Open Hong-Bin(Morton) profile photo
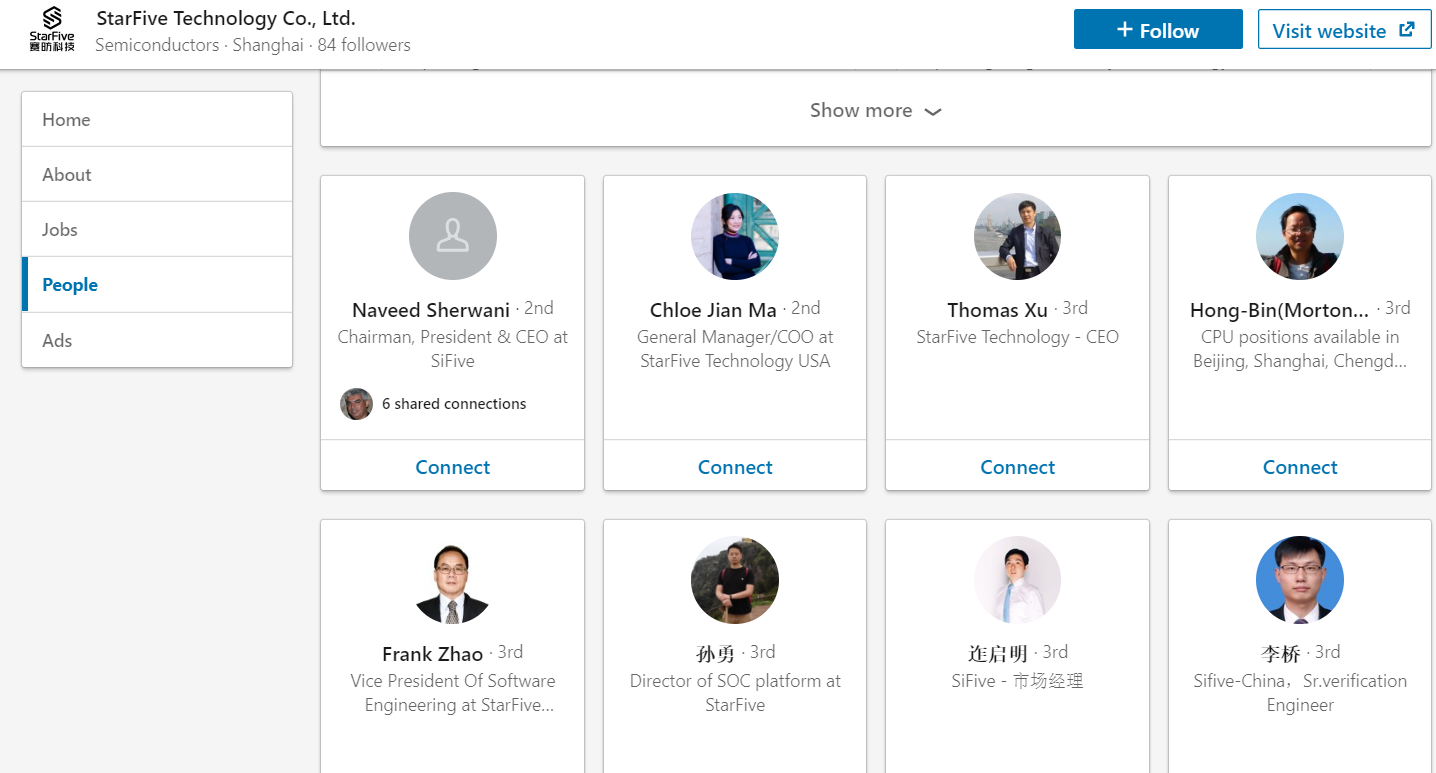1436x773 pixels. tap(1300, 236)
